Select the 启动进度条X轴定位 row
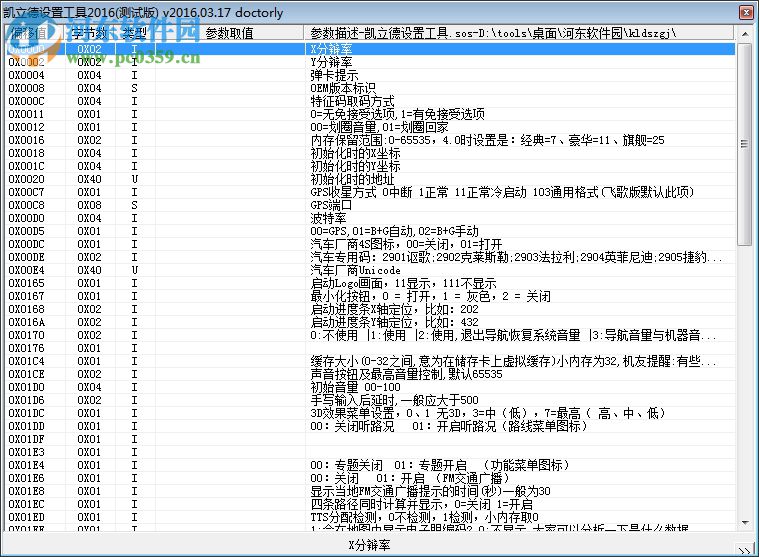Viewport: 759px width, 557px height. pyautogui.click(x=371, y=309)
